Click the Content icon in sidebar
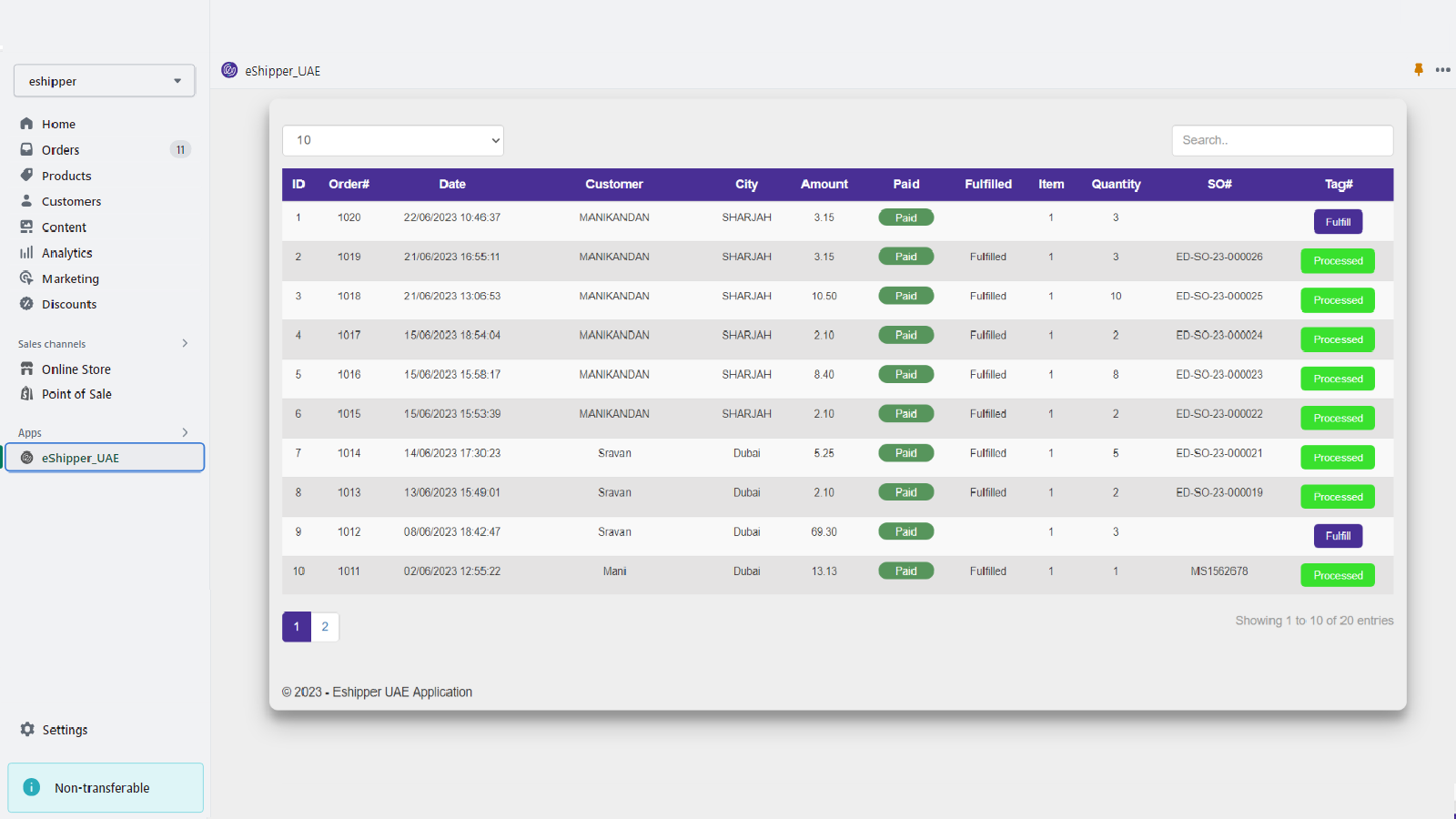Image resolution: width=1456 pixels, height=819 pixels. pyautogui.click(x=26, y=227)
